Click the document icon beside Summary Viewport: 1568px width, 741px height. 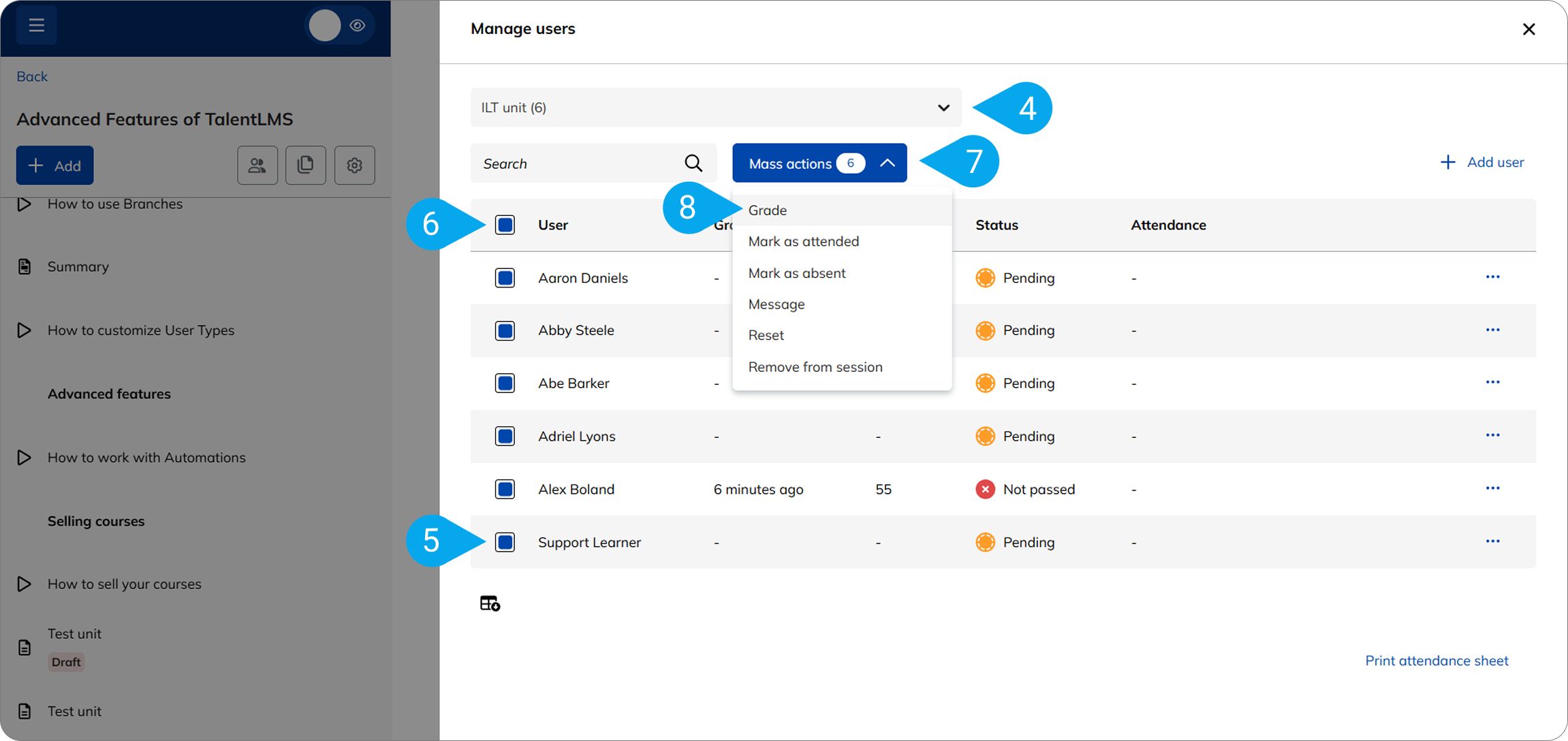coord(25,266)
